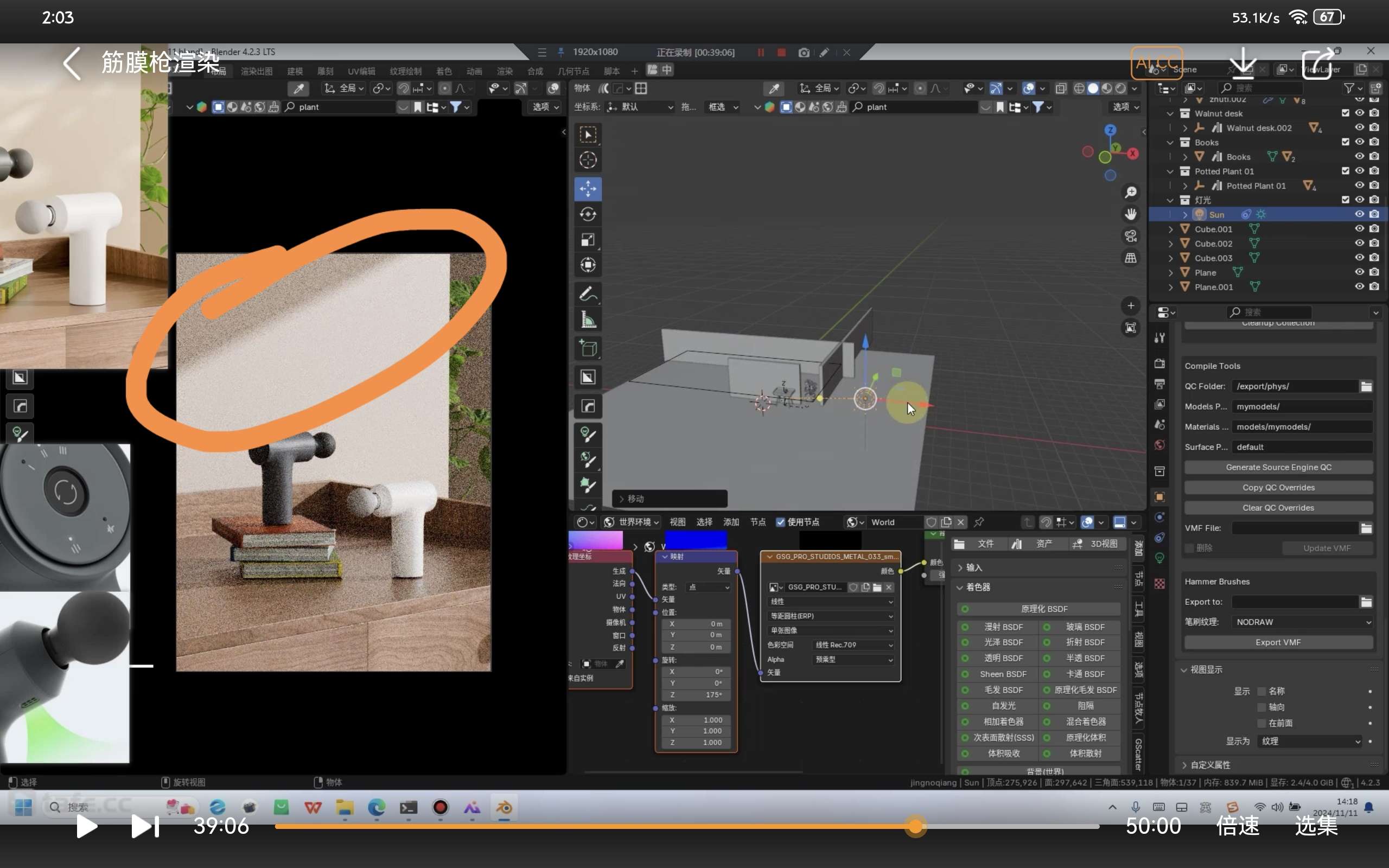This screenshot has width=1389, height=868.
Task: Go back with the arrow
Action: click(x=72, y=63)
